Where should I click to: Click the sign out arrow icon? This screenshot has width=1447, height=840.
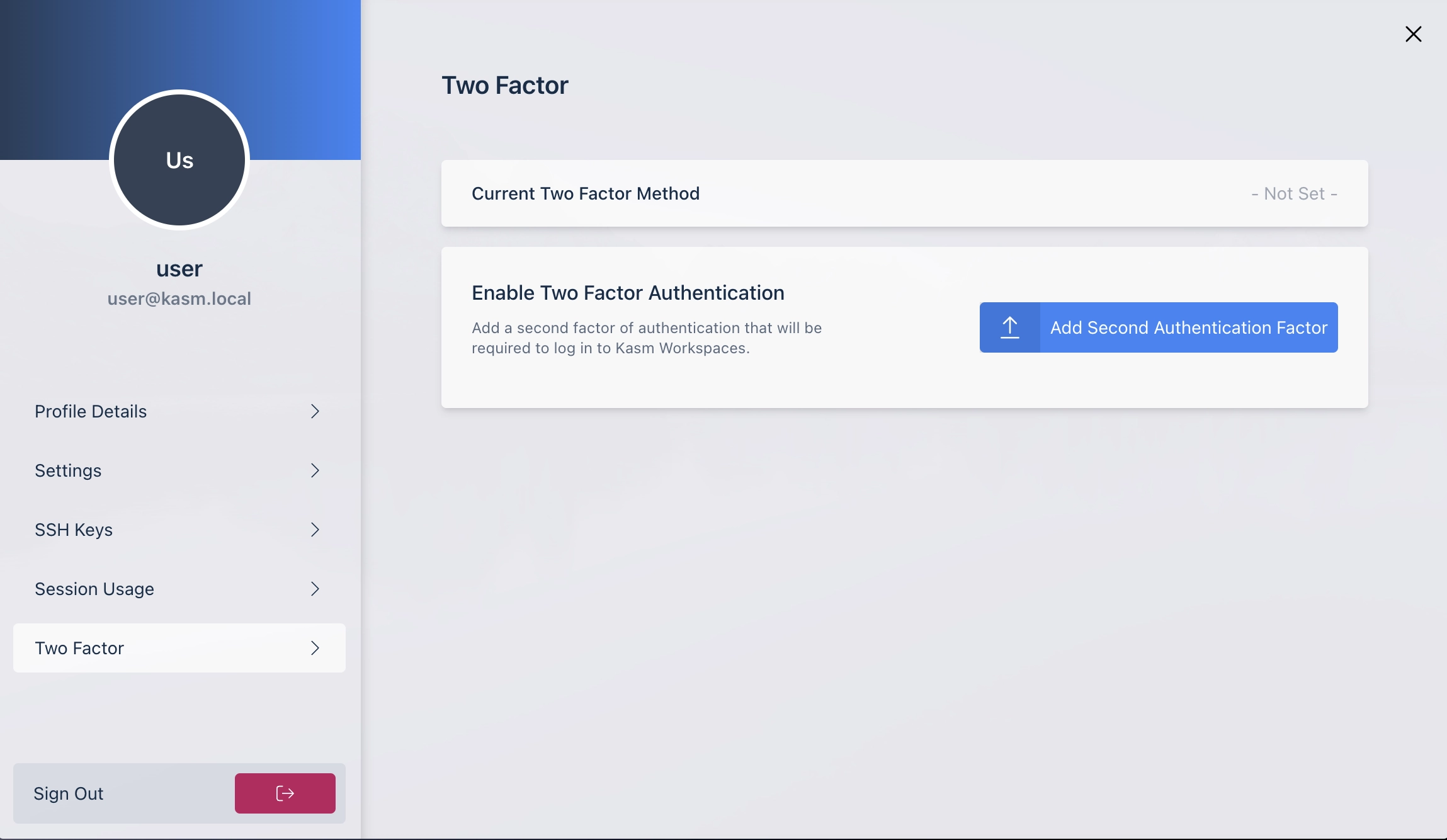285,793
